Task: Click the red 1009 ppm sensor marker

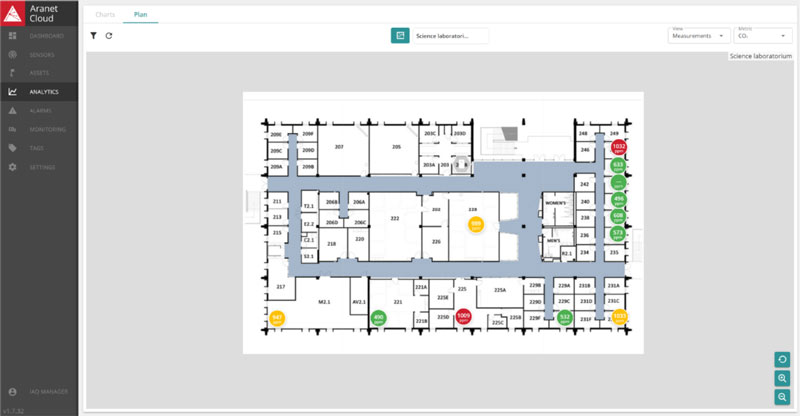Action: point(463,316)
